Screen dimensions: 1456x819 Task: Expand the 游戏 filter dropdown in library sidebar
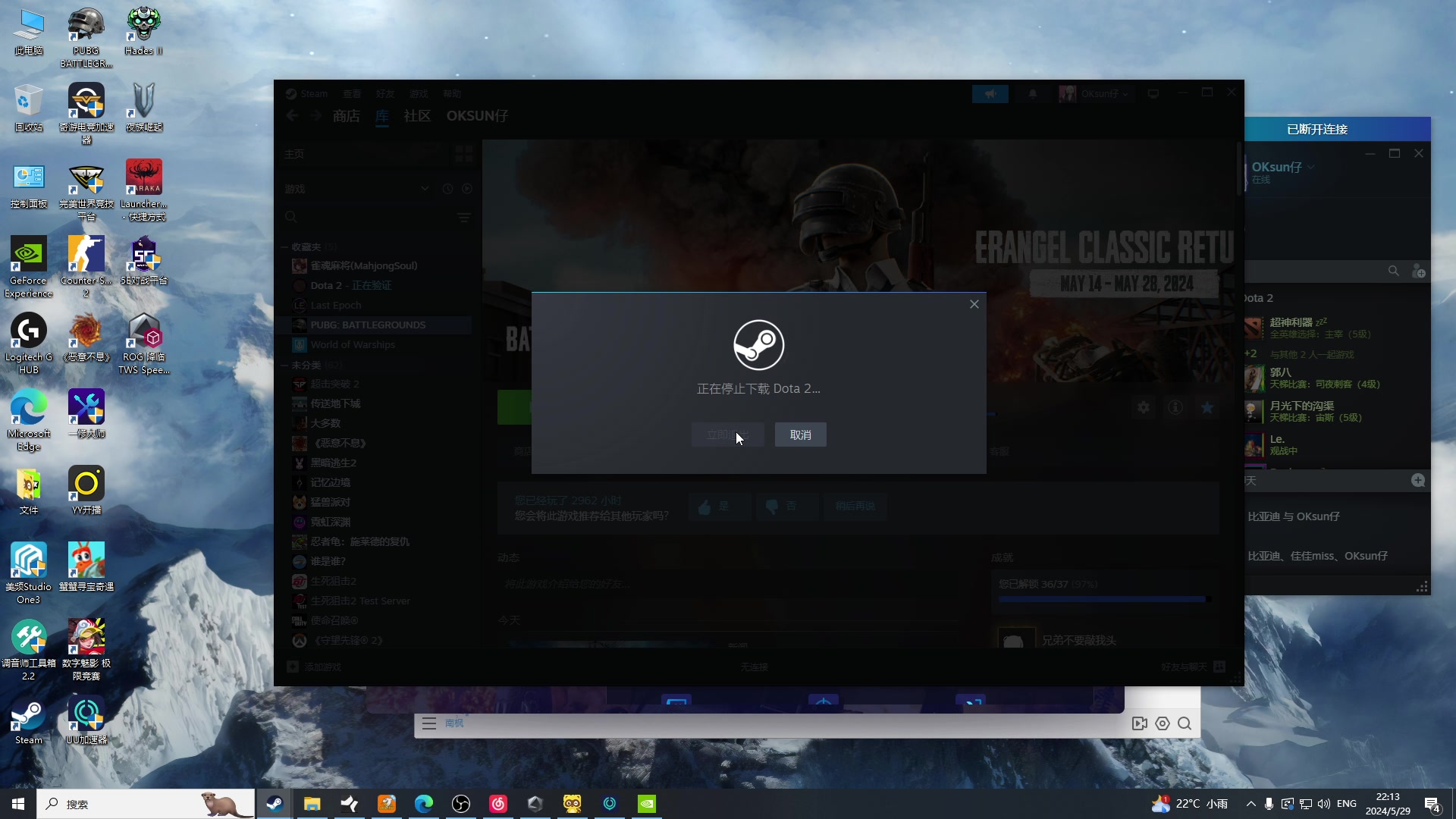click(425, 189)
